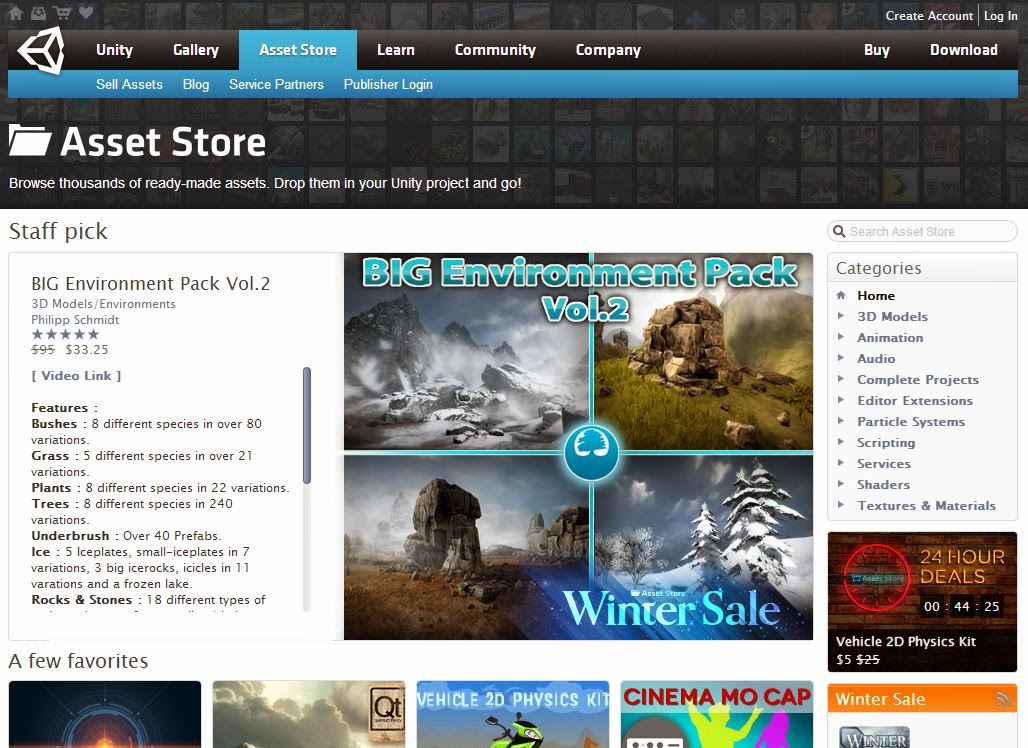Screen dimensions: 1028x748
Task: Open the Qt clouds favorite thumbnail
Action: [x=309, y=714]
